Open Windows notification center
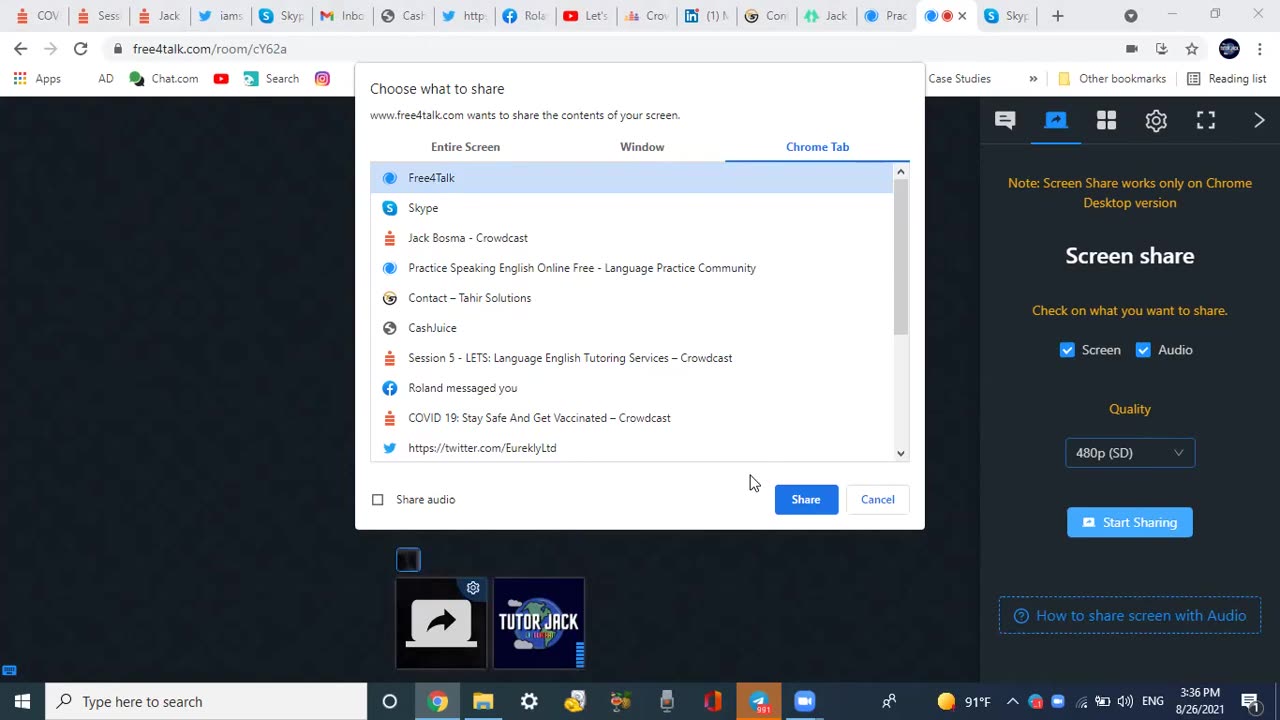Screen dimensions: 1280x720 (1250, 701)
